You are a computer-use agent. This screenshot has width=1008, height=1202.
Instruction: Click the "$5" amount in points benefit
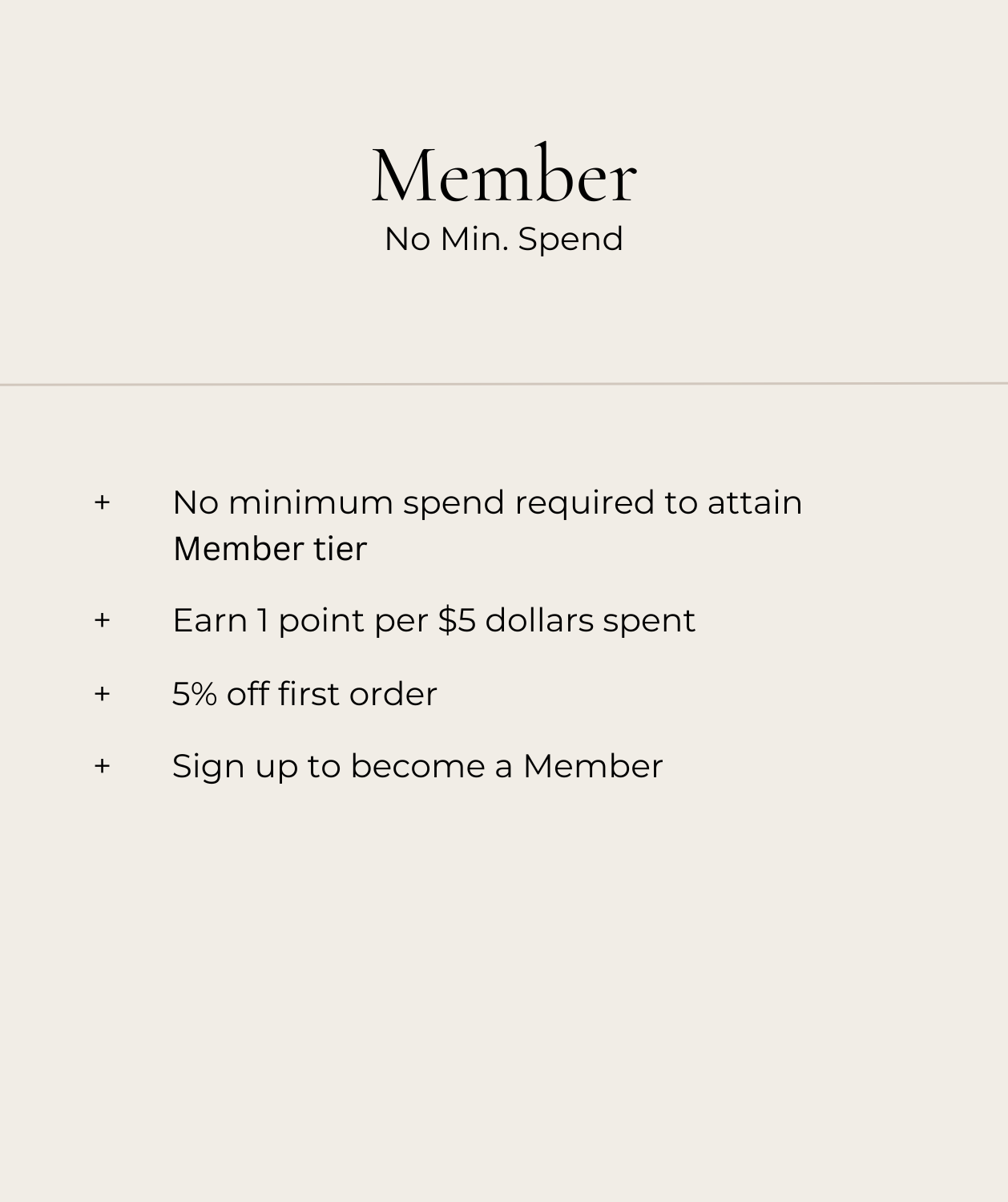coord(457,620)
